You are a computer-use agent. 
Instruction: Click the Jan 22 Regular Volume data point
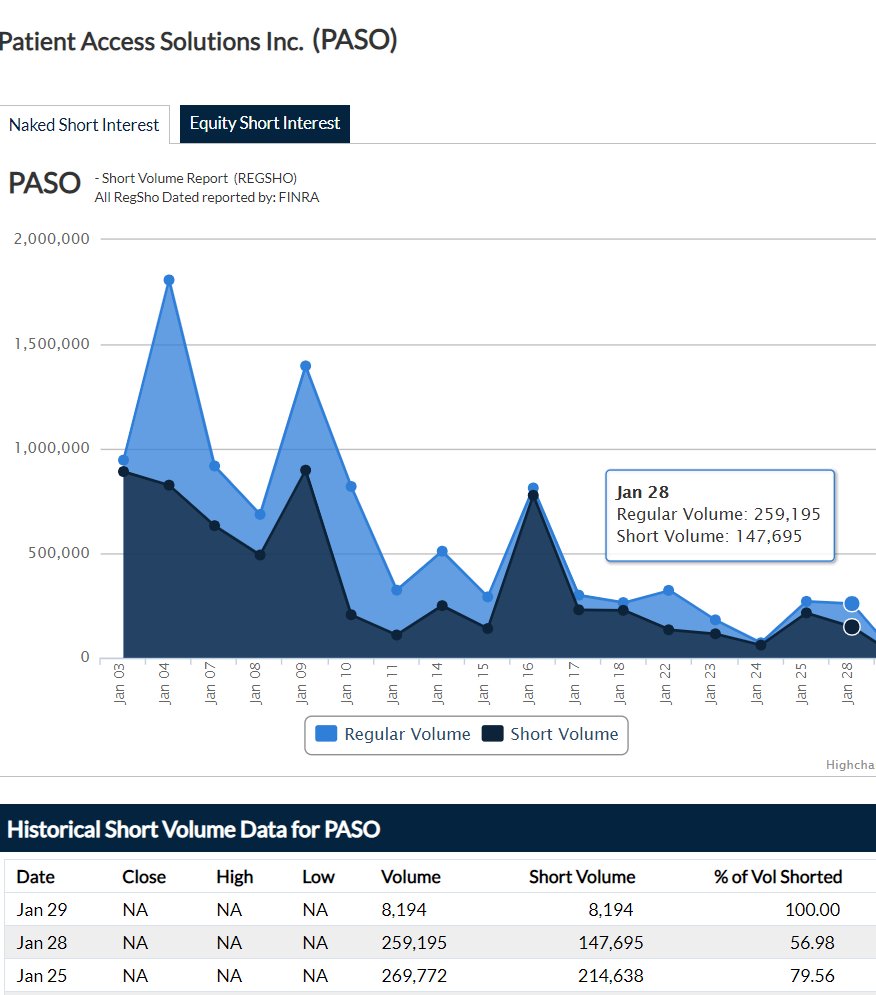[x=668, y=590]
